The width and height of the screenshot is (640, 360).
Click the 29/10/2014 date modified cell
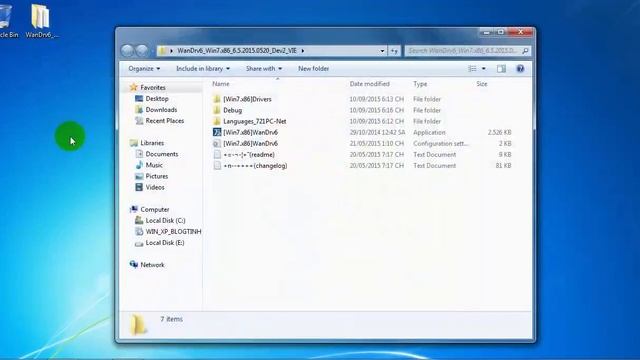click(x=378, y=132)
